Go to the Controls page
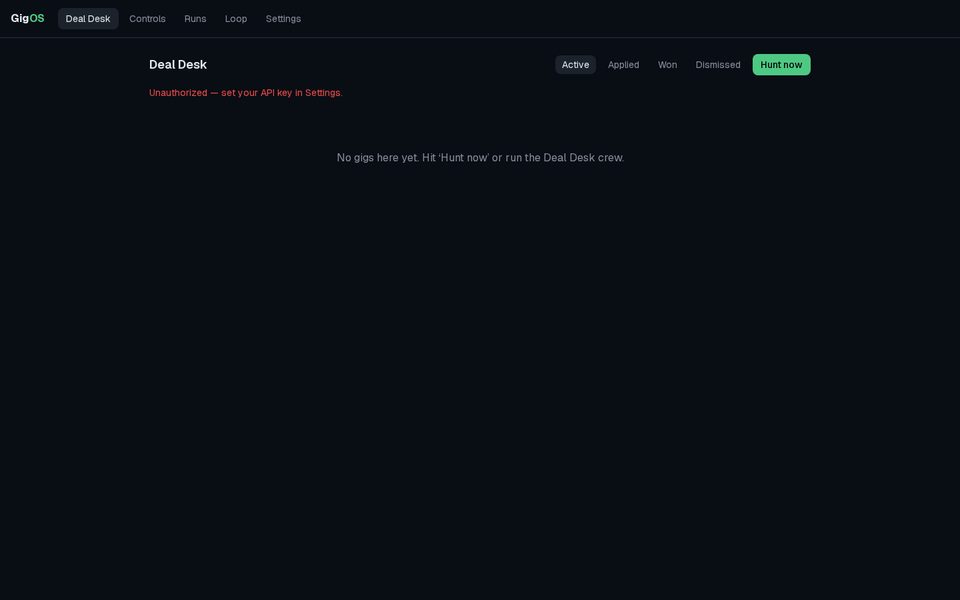960x600 pixels. (x=148, y=18)
